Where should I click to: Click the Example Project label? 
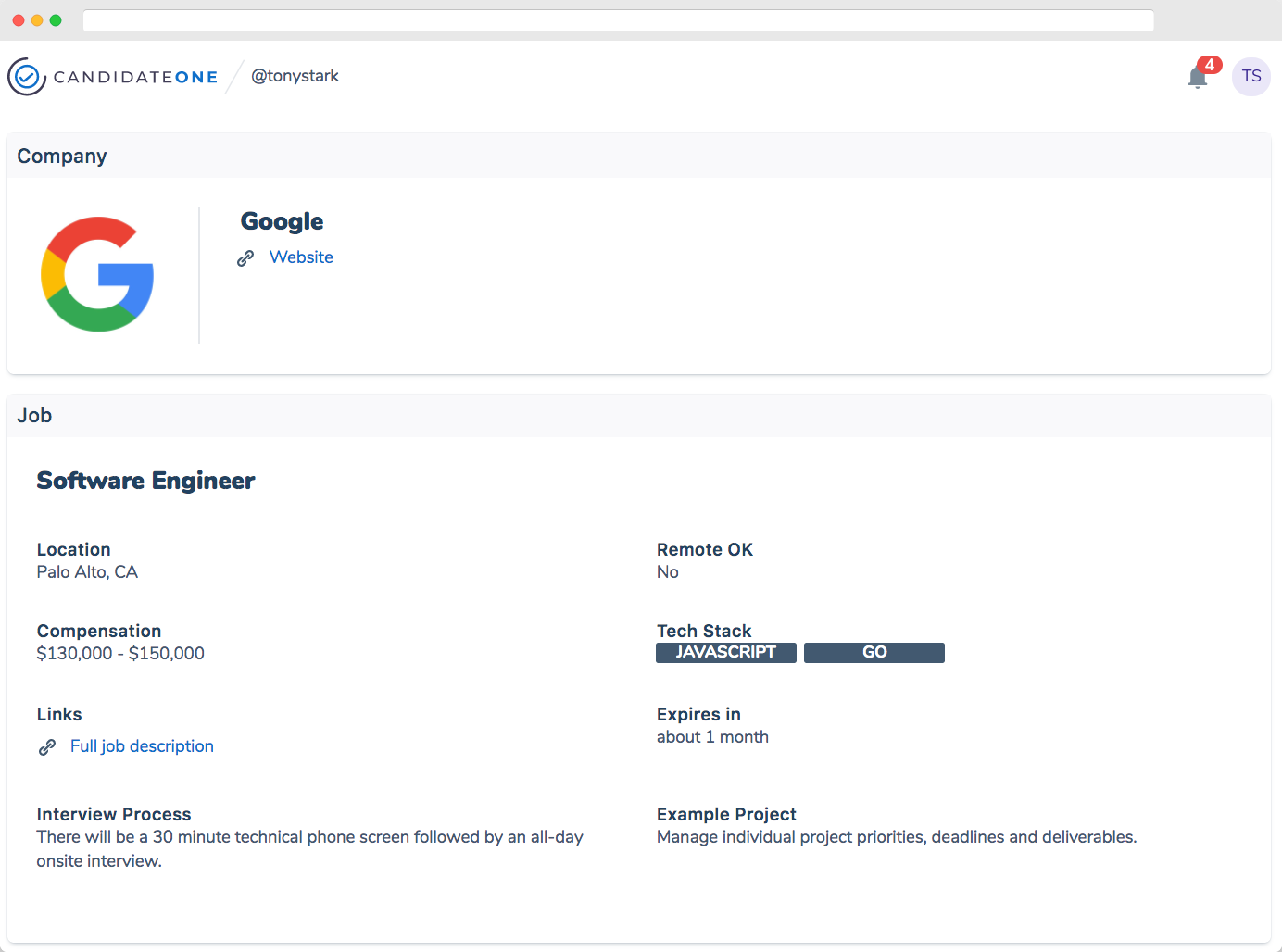click(x=726, y=814)
